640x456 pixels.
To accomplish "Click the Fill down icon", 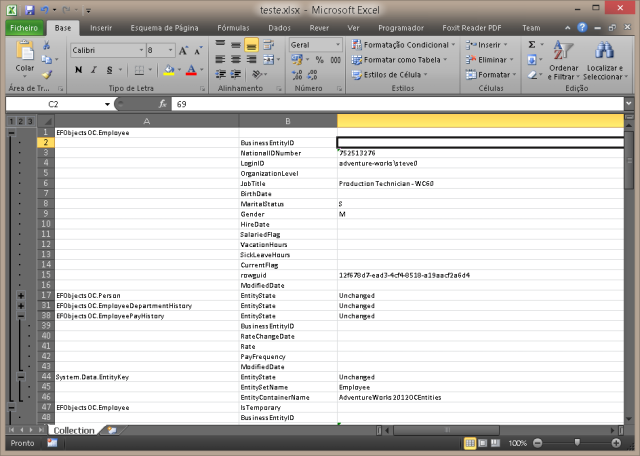I will point(532,60).
